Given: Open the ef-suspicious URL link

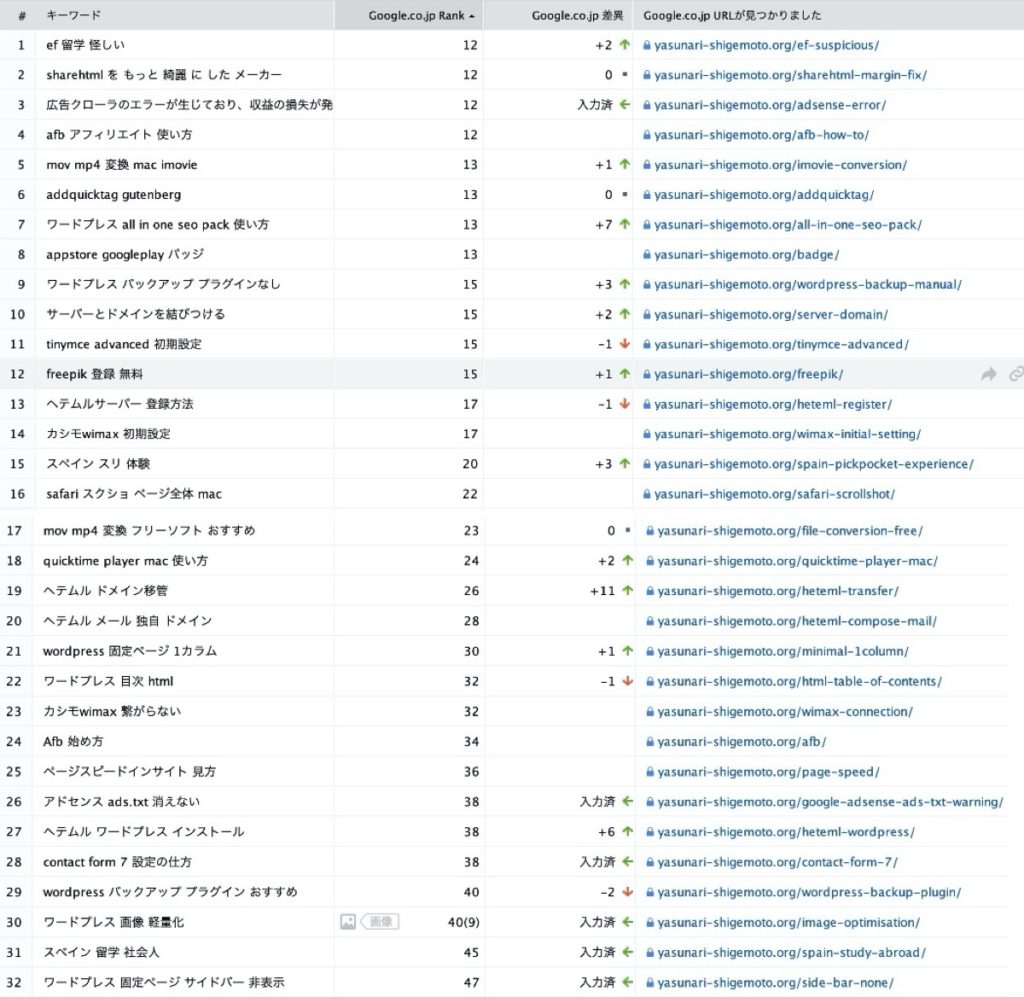Looking at the screenshot, I should pyautogui.click(x=767, y=45).
